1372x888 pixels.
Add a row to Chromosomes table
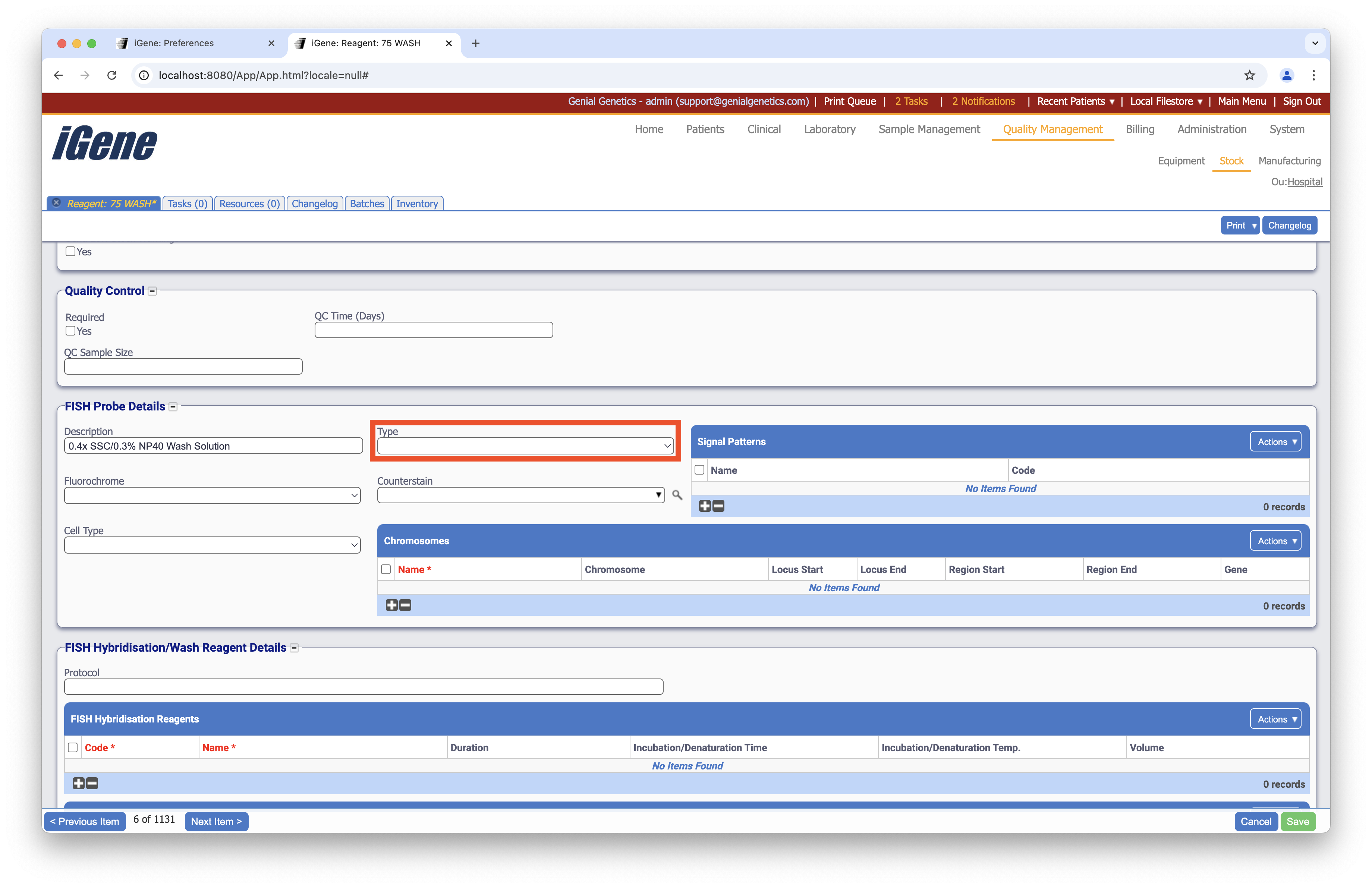(x=391, y=605)
